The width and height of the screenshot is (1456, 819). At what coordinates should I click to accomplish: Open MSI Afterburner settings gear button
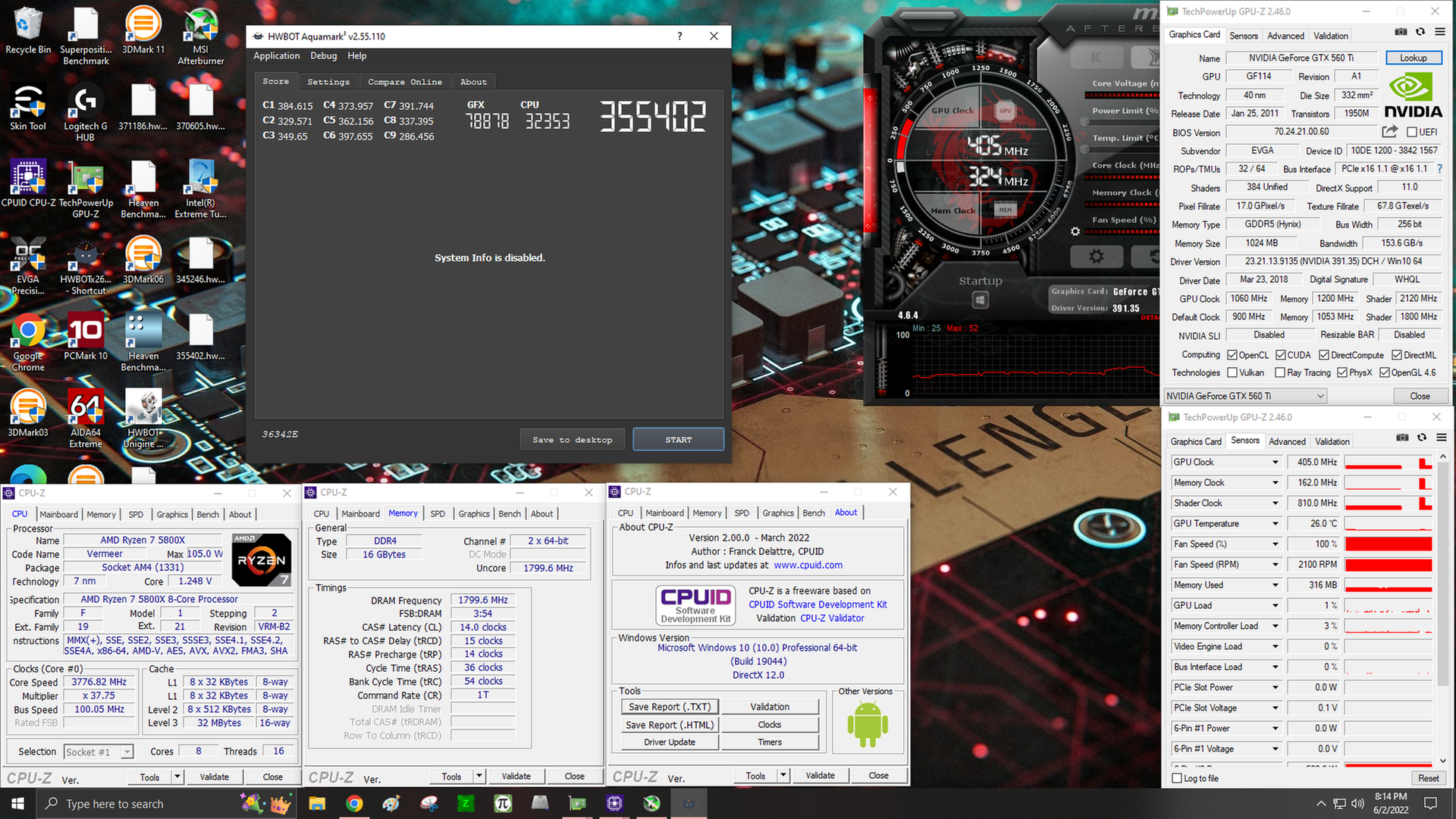1097,256
